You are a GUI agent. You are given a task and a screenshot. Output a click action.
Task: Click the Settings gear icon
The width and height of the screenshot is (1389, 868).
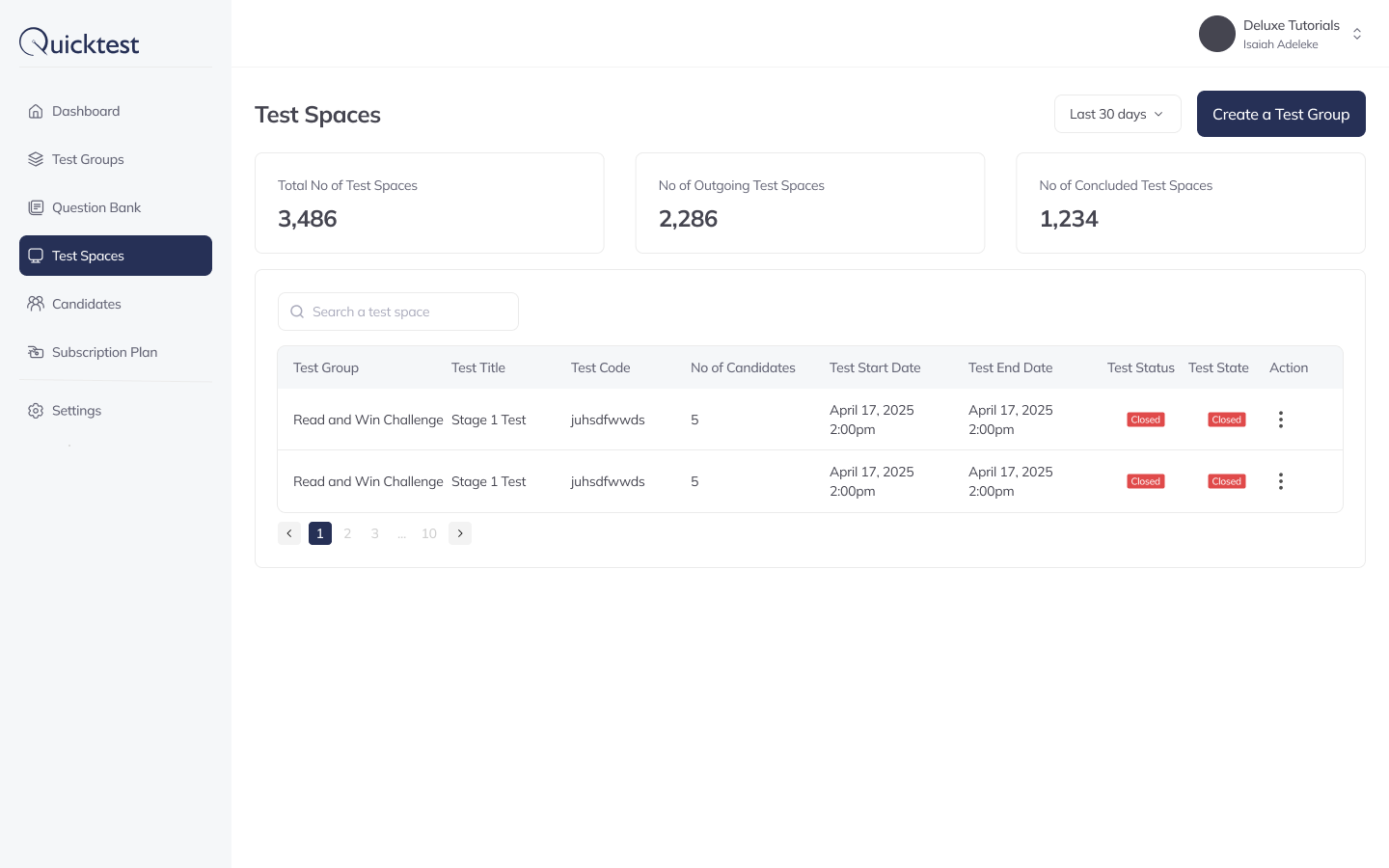pyautogui.click(x=36, y=411)
